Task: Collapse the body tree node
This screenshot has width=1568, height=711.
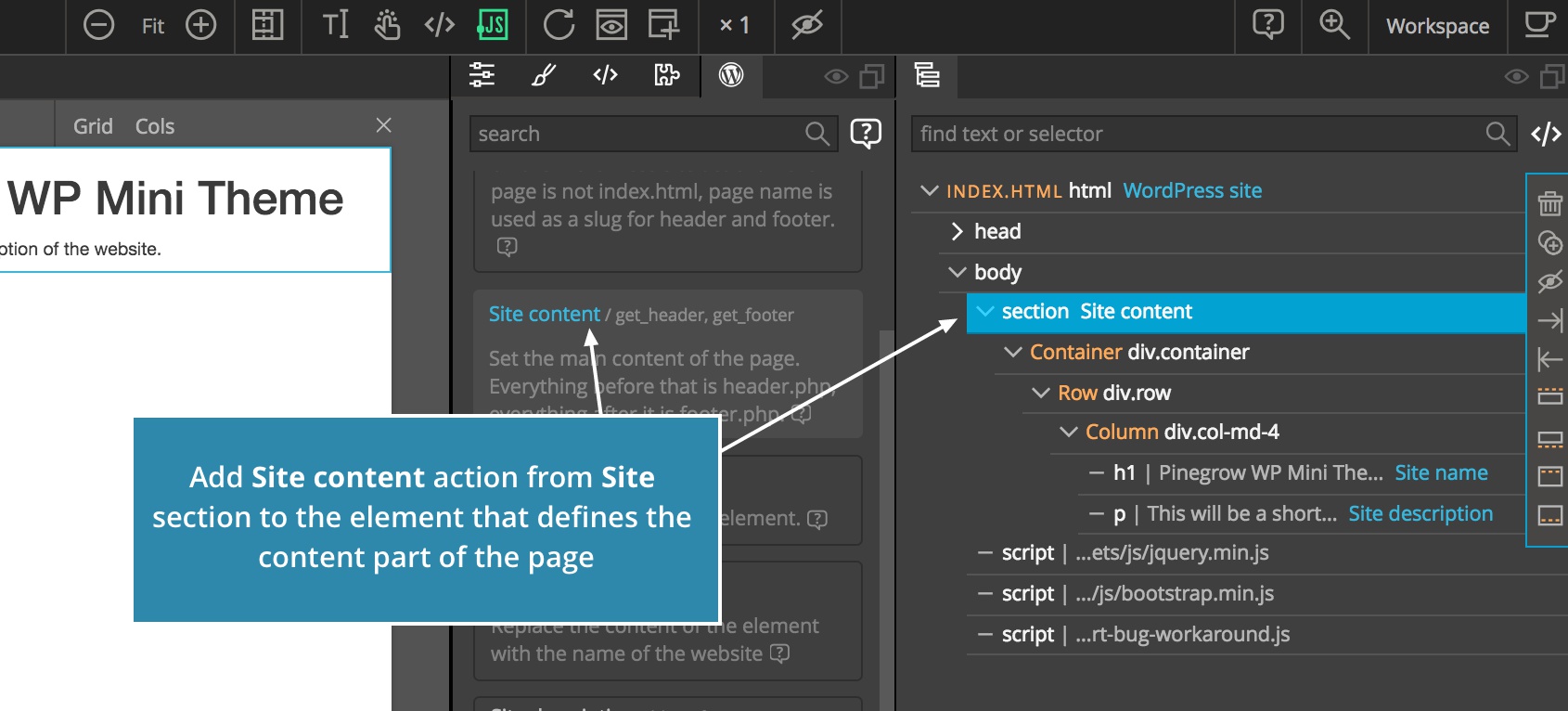Action: pos(958,272)
